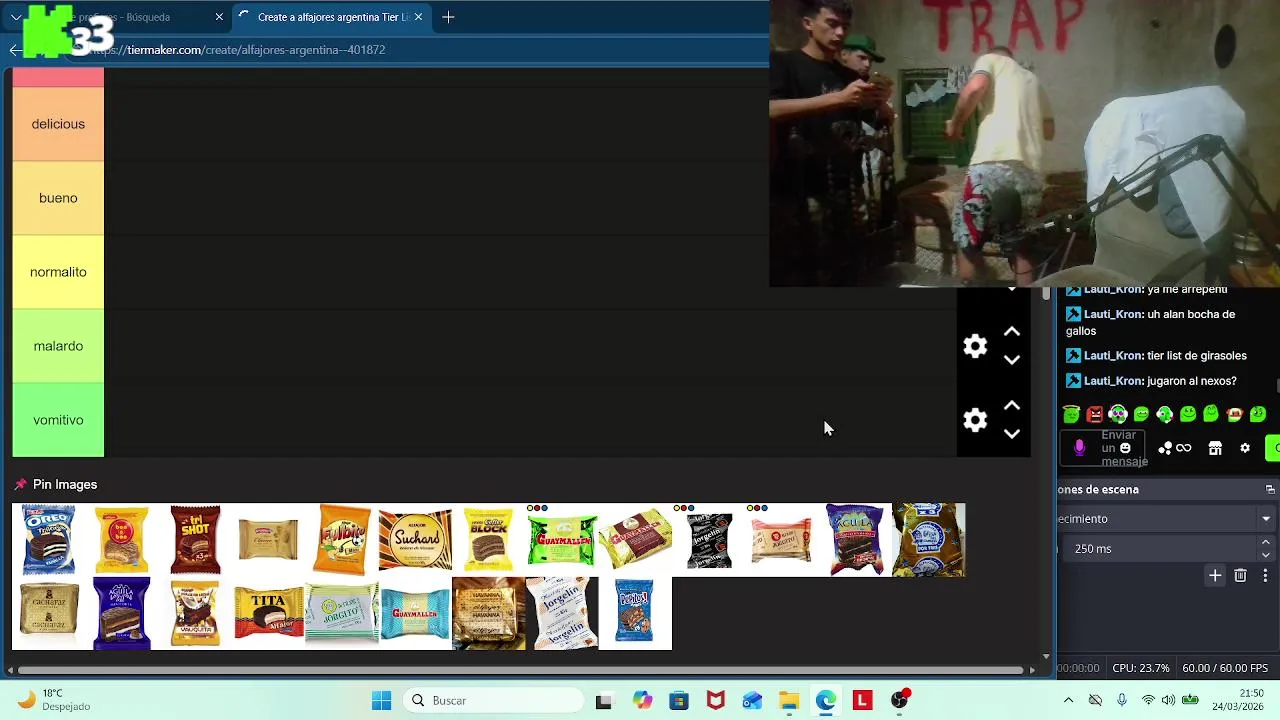Screen dimensions: 1280x720
Task: Click Lauti_Kron username on girasoles message
Action: 1113,356
